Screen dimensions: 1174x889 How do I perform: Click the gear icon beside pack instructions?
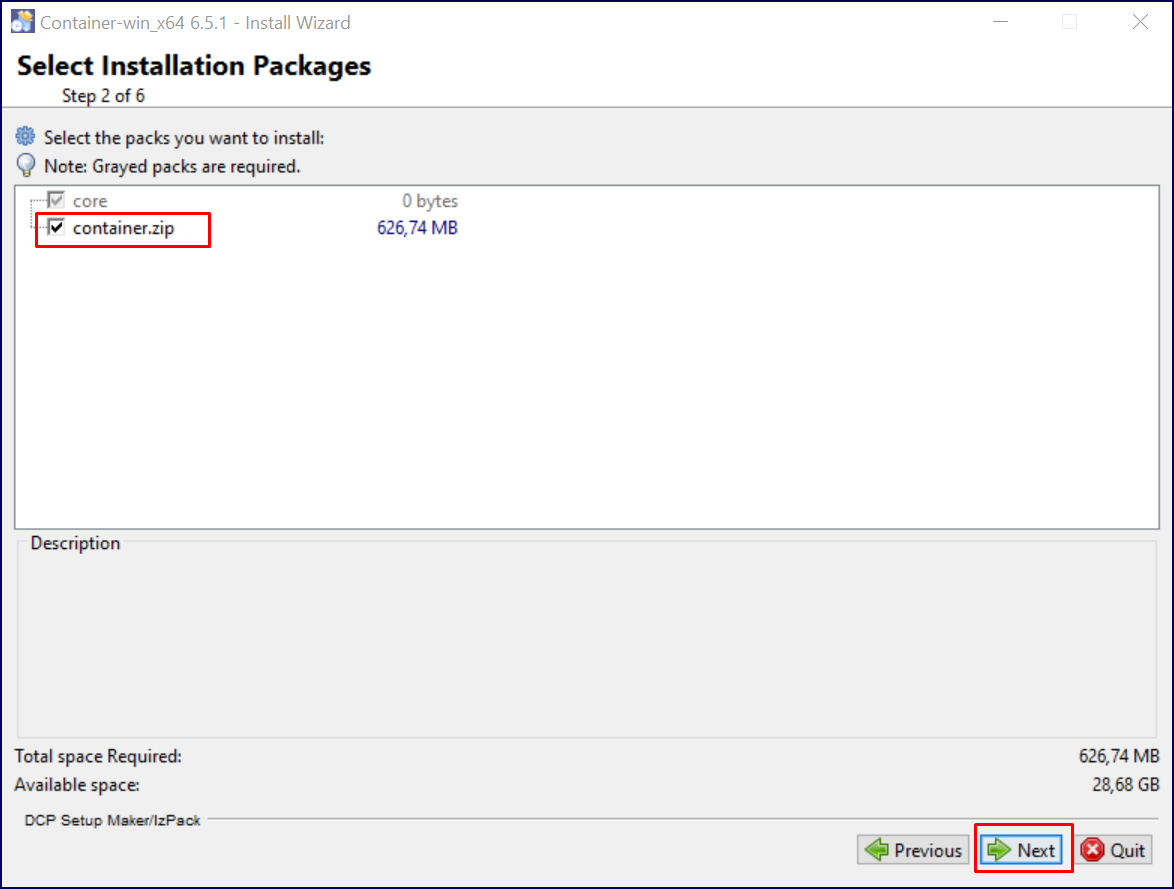[25, 136]
